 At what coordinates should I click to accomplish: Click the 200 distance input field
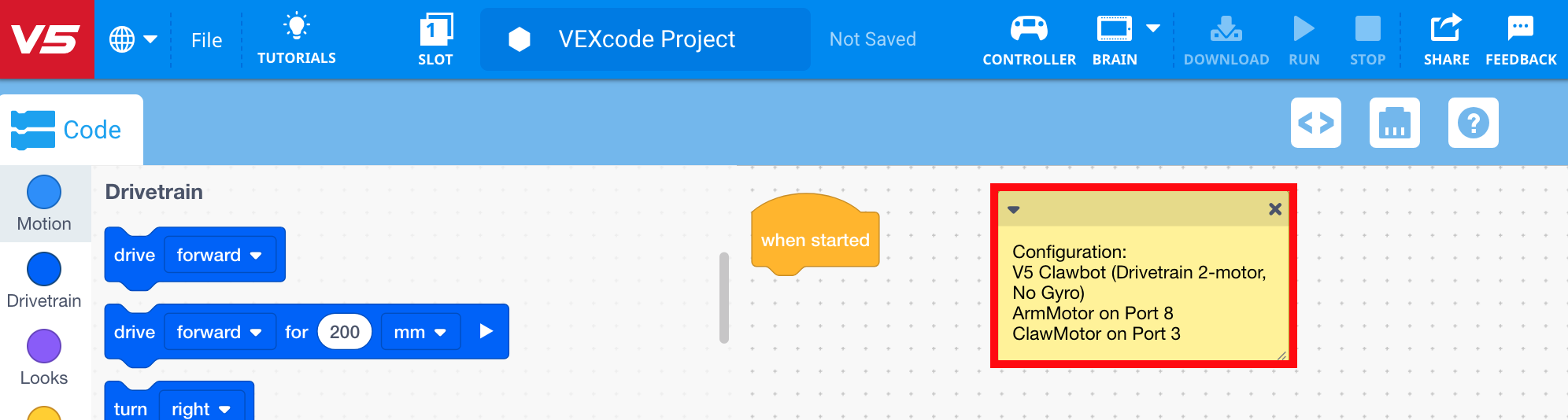pyautogui.click(x=345, y=332)
